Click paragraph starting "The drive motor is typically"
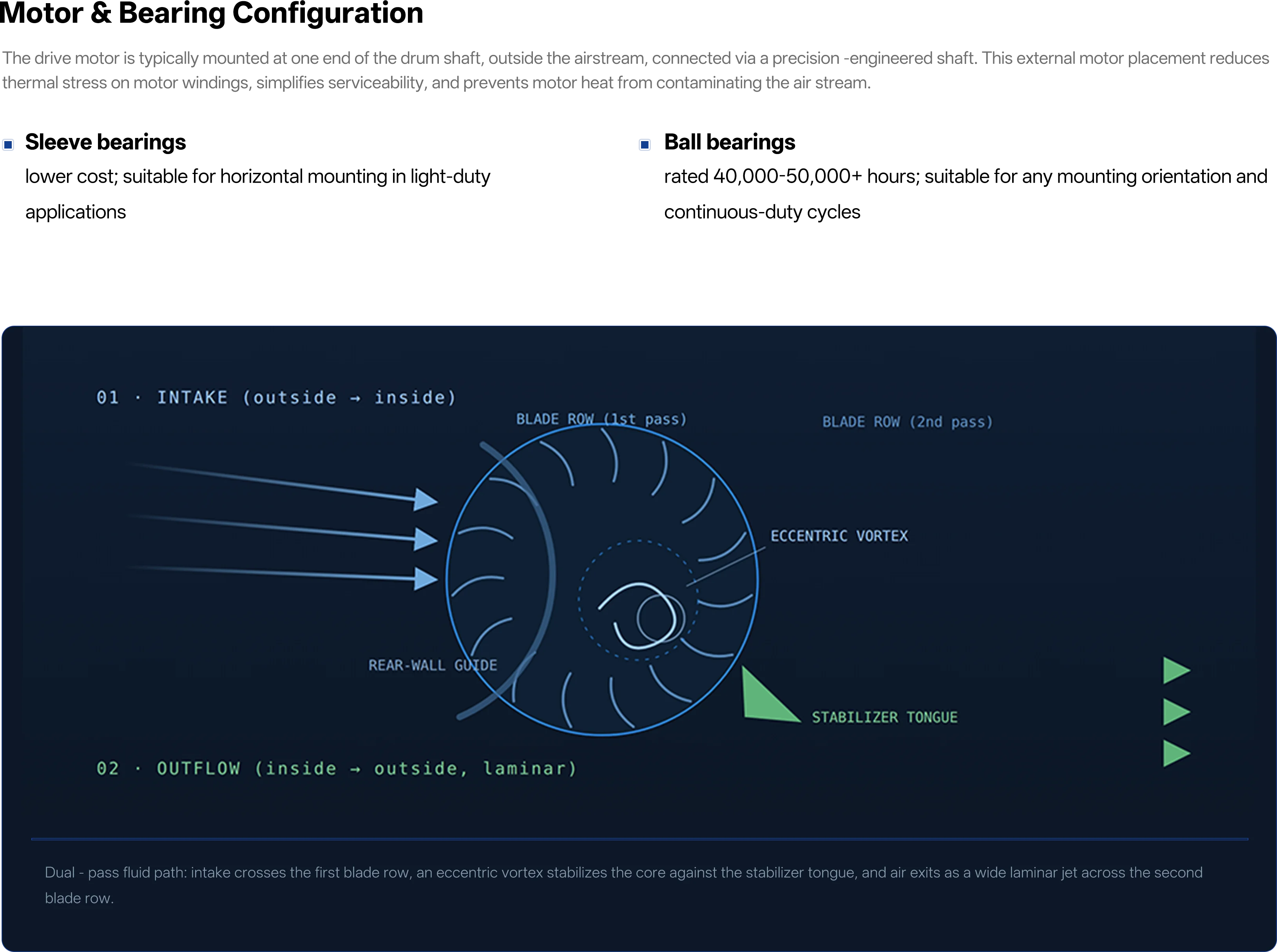This screenshot has width=1277, height=952. [635, 70]
